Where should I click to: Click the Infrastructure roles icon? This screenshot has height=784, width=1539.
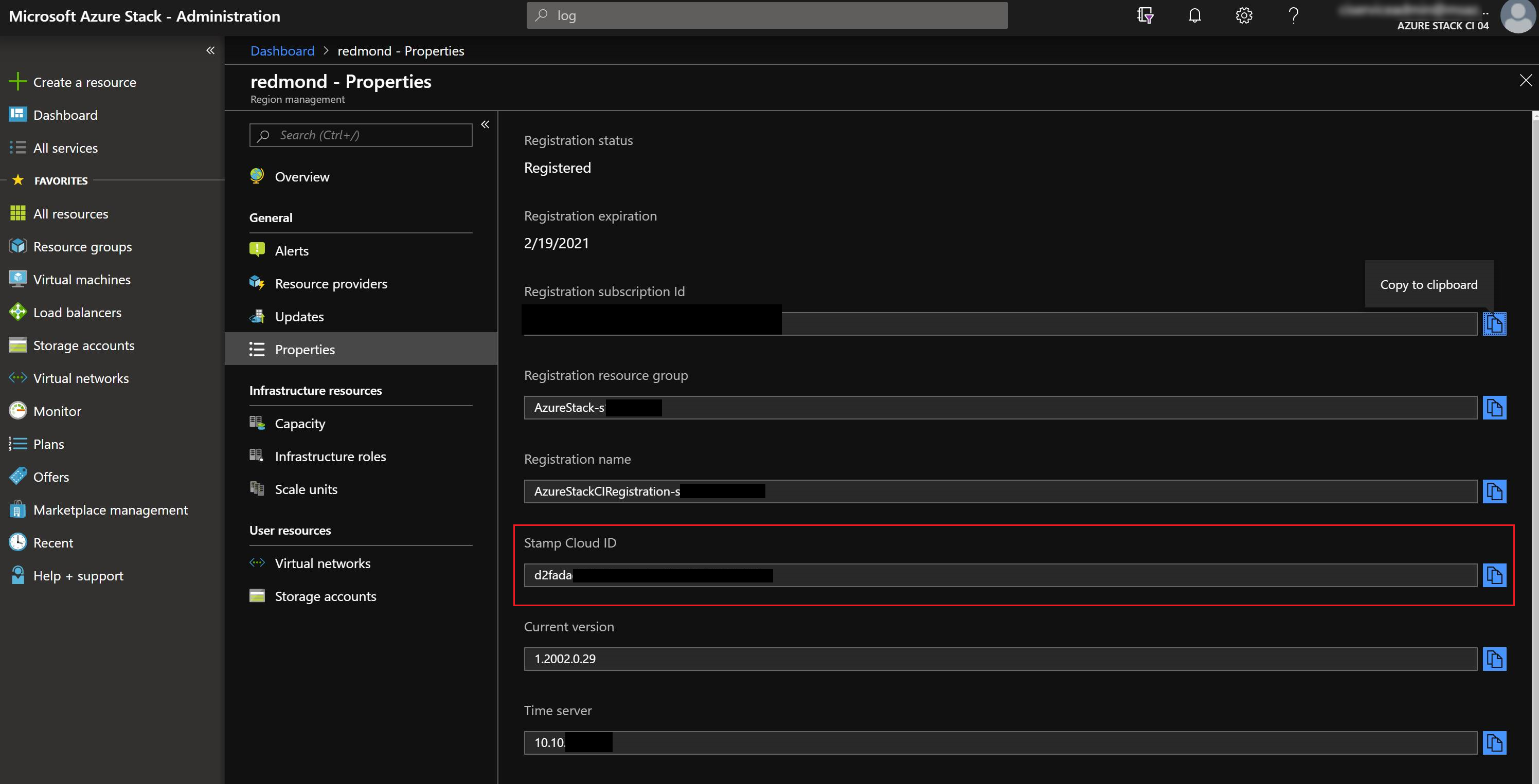pyautogui.click(x=258, y=455)
